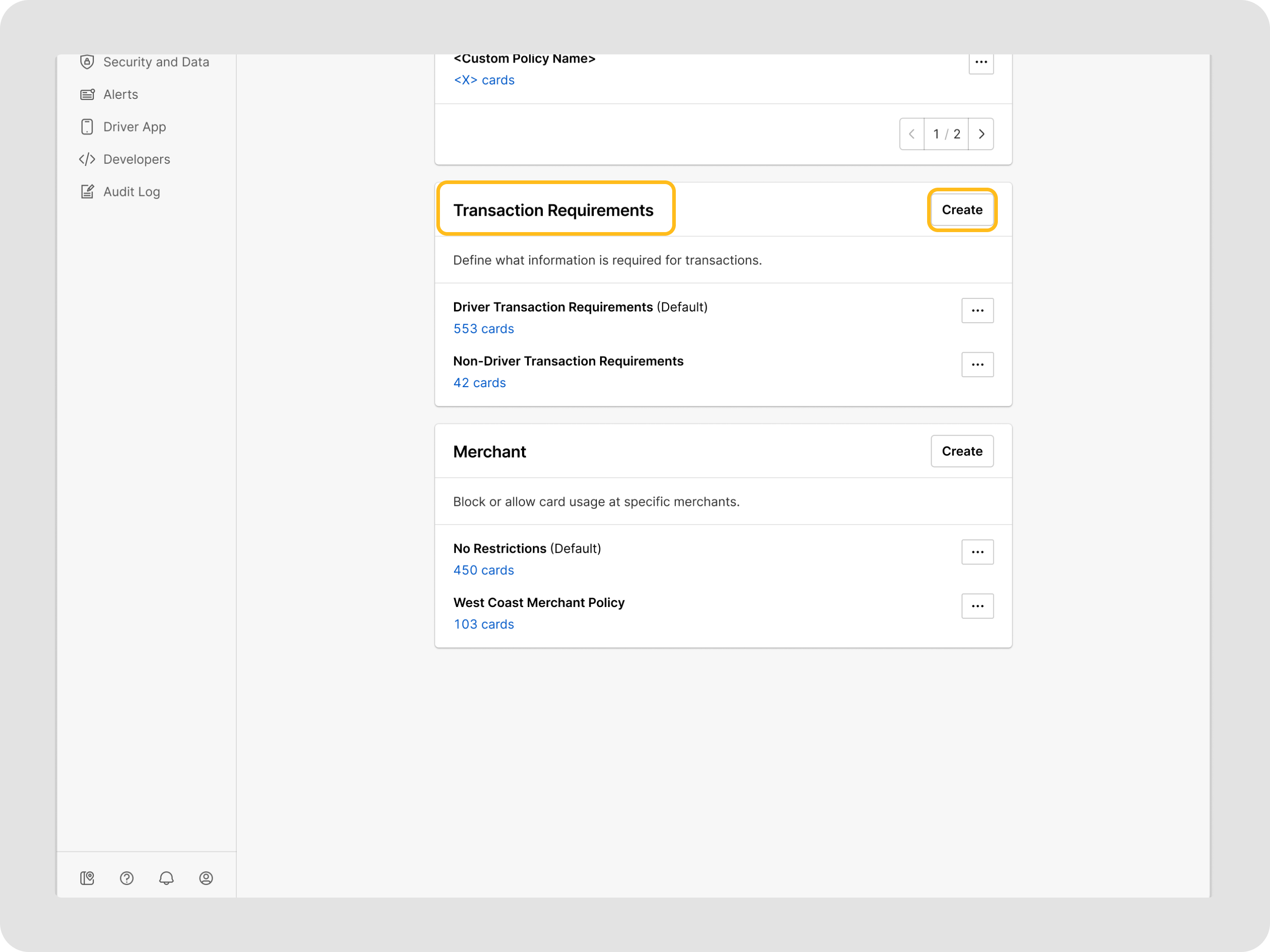Open the notifications bell icon
This screenshot has height=952, width=1270.
(166, 878)
